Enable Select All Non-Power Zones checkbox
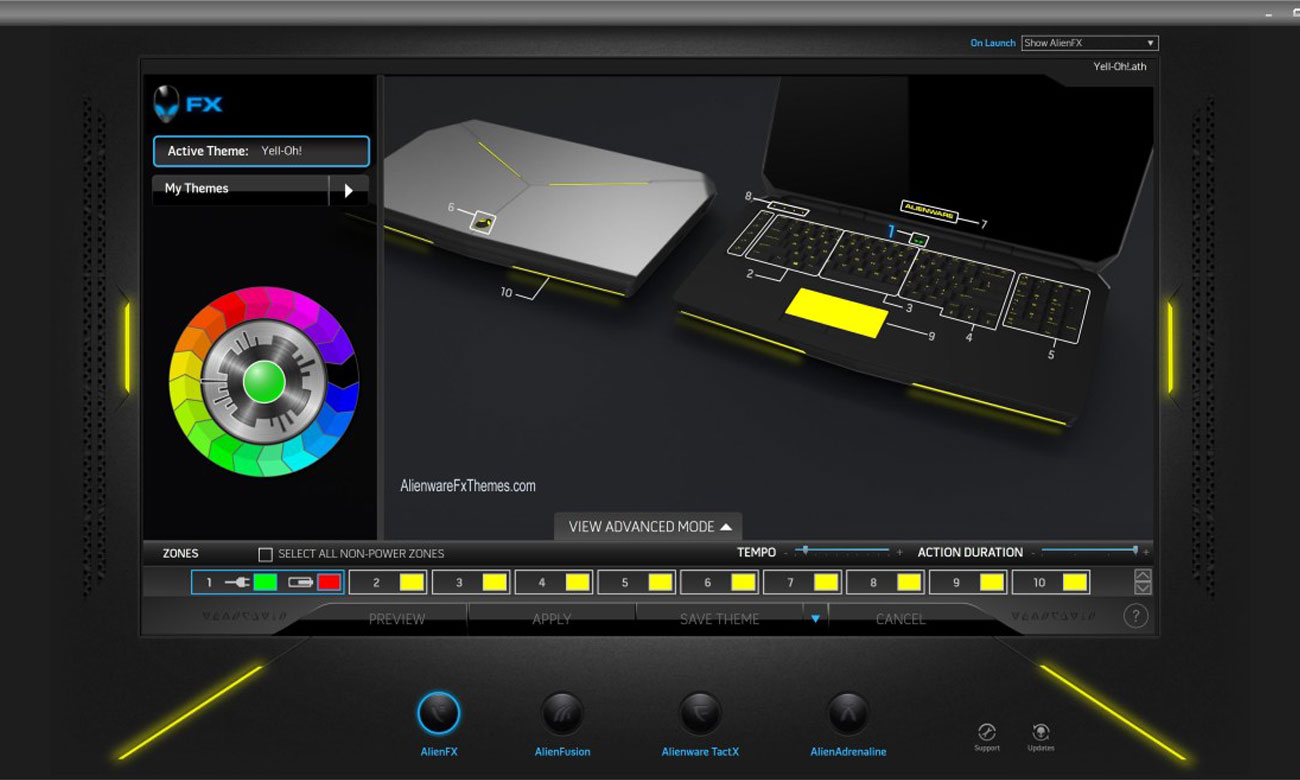The height and width of the screenshot is (780, 1300). tap(265, 553)
